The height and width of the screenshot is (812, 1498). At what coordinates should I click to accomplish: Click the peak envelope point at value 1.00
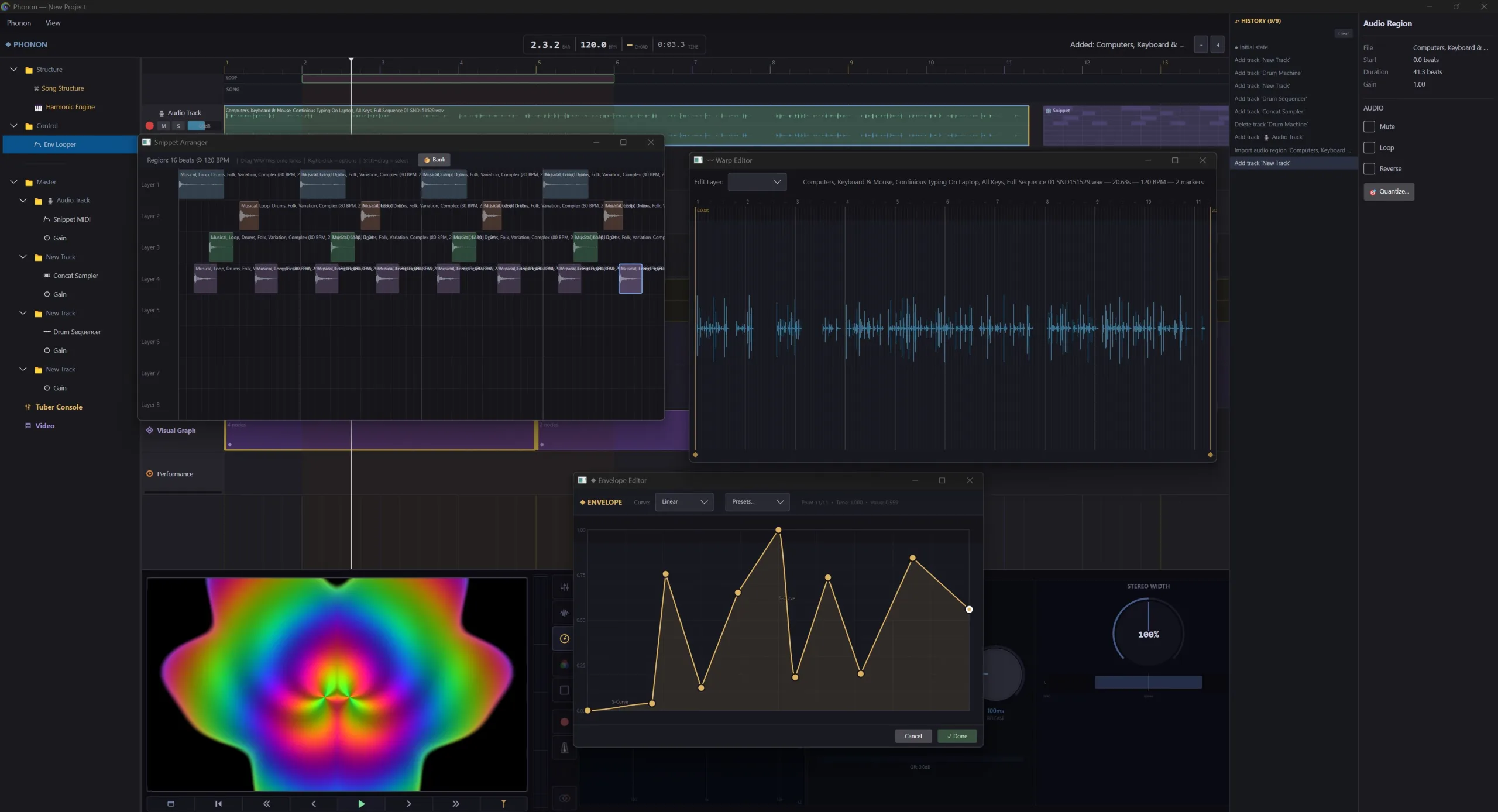778,529
